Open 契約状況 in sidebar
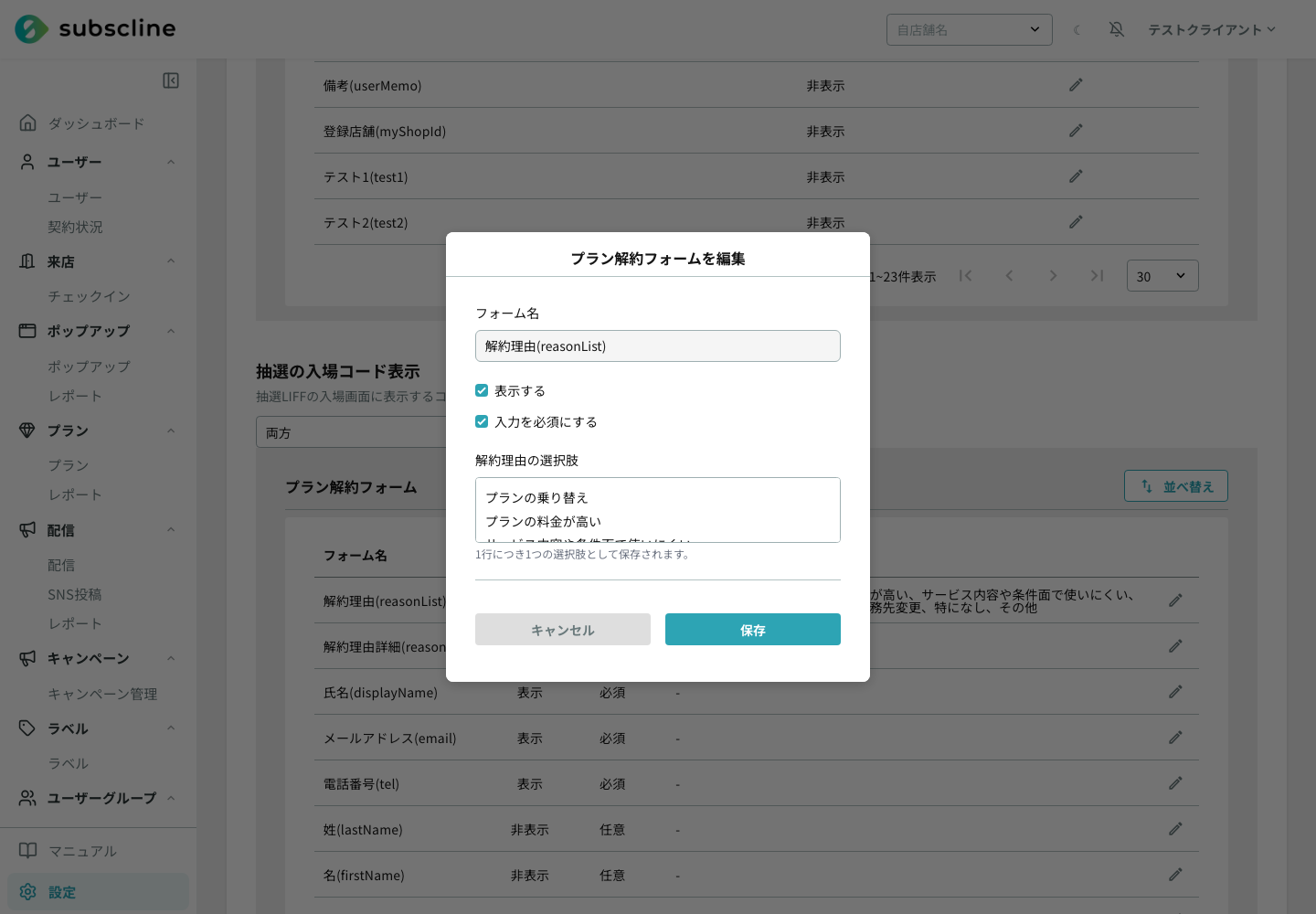 tap(75, 227)
